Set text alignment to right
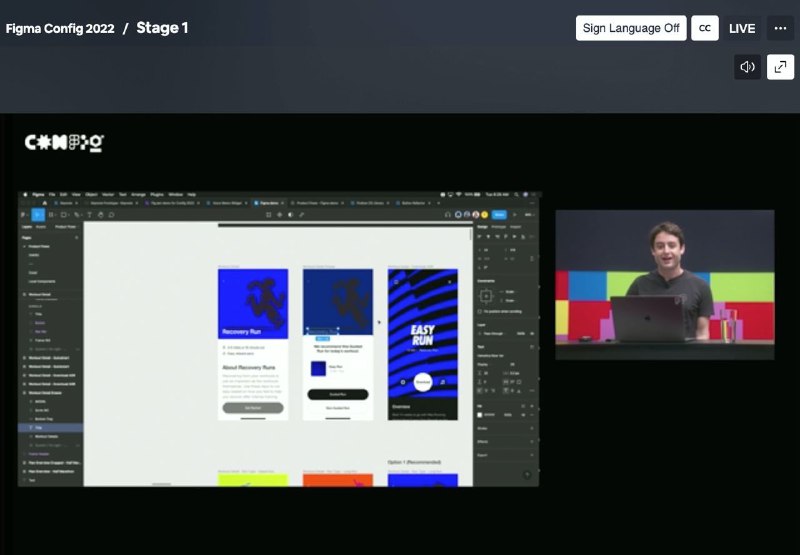This screenshot has height=555, width=800. [493, 391]
